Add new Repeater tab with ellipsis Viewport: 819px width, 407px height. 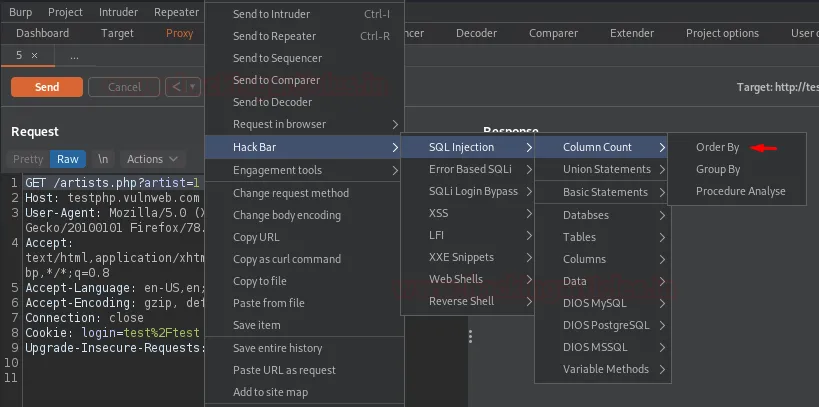click(x=74, y=55)
